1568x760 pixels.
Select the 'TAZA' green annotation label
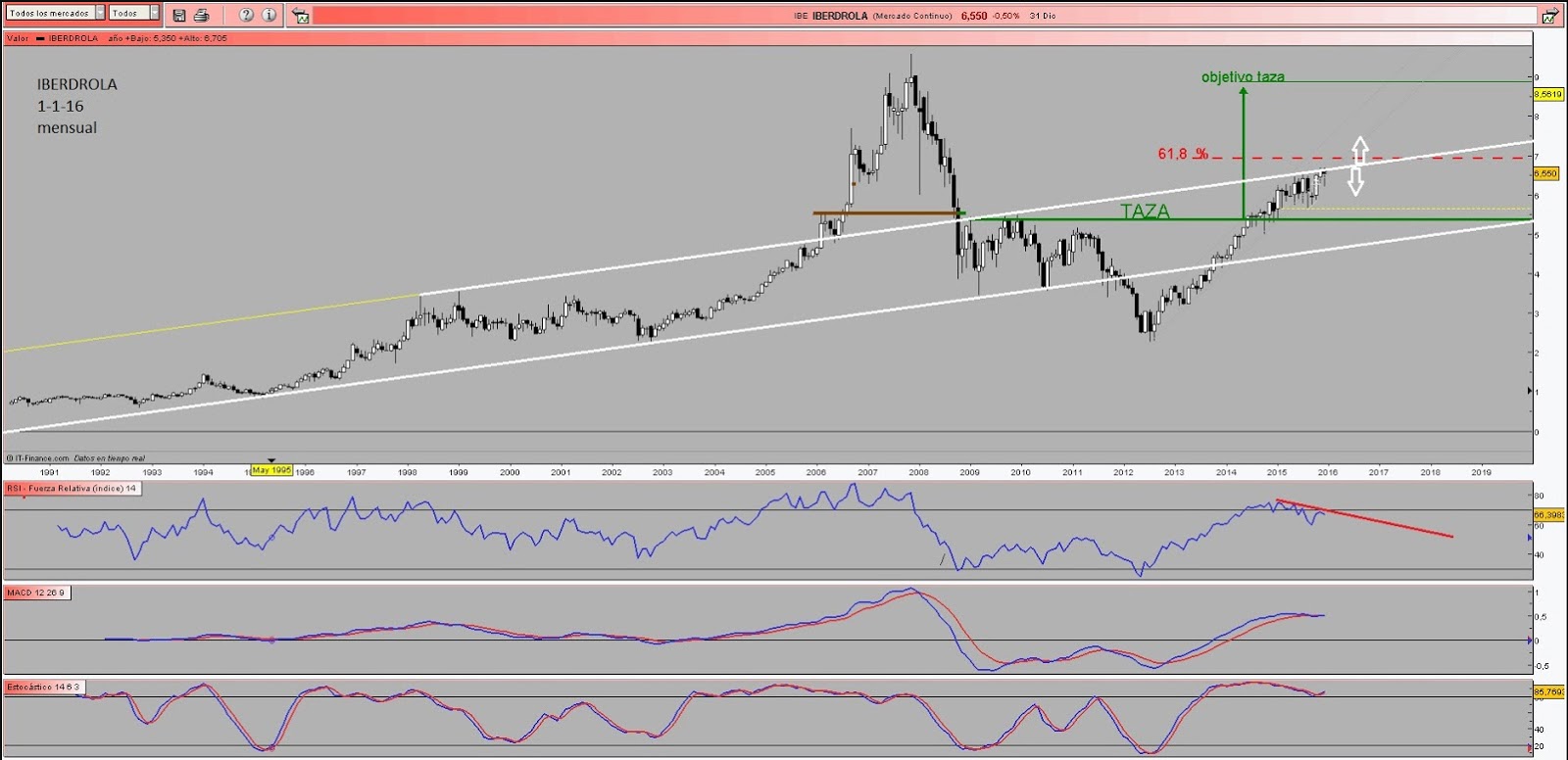point(1145,211)
